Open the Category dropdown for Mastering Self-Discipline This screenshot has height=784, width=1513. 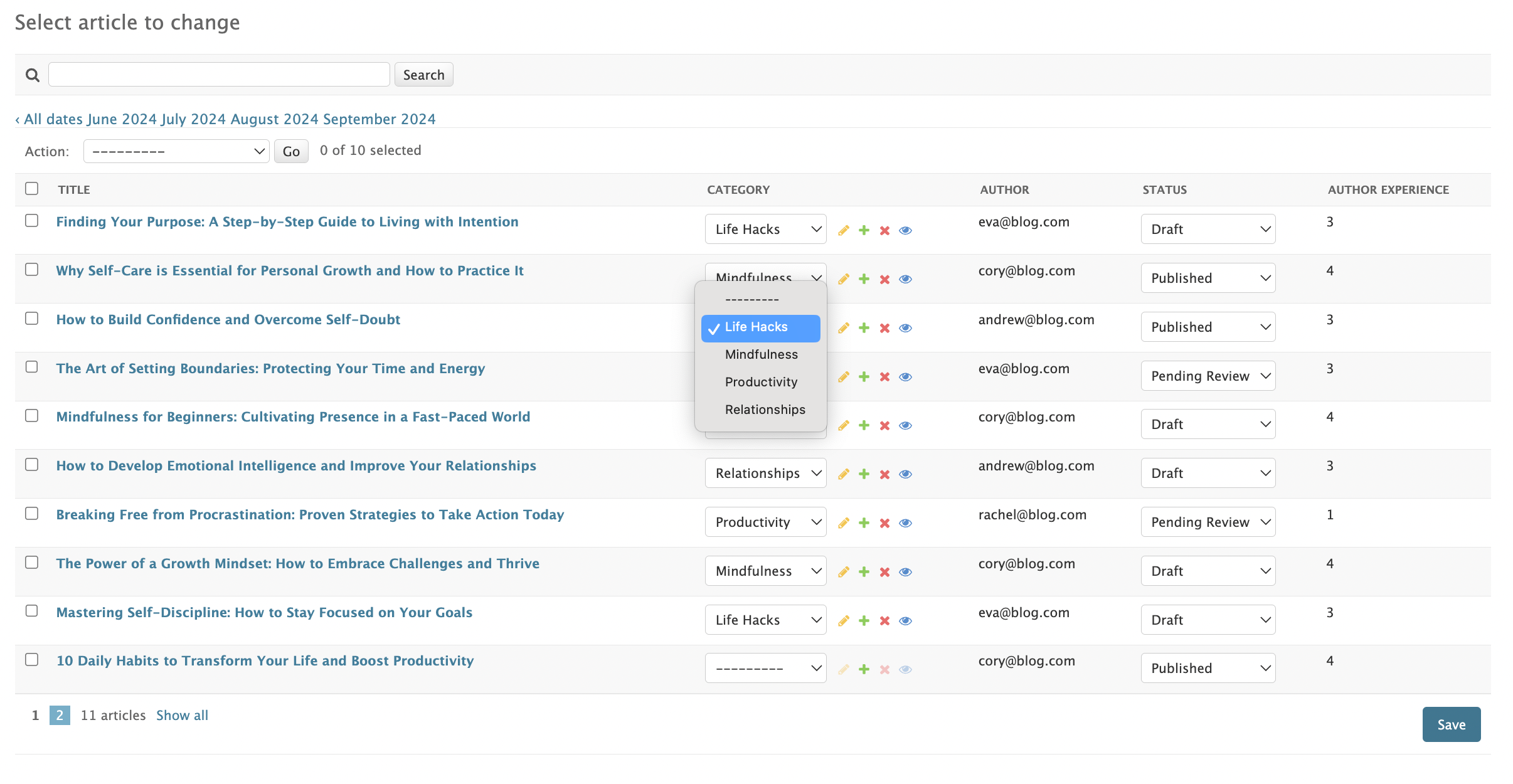click(765, 619)
